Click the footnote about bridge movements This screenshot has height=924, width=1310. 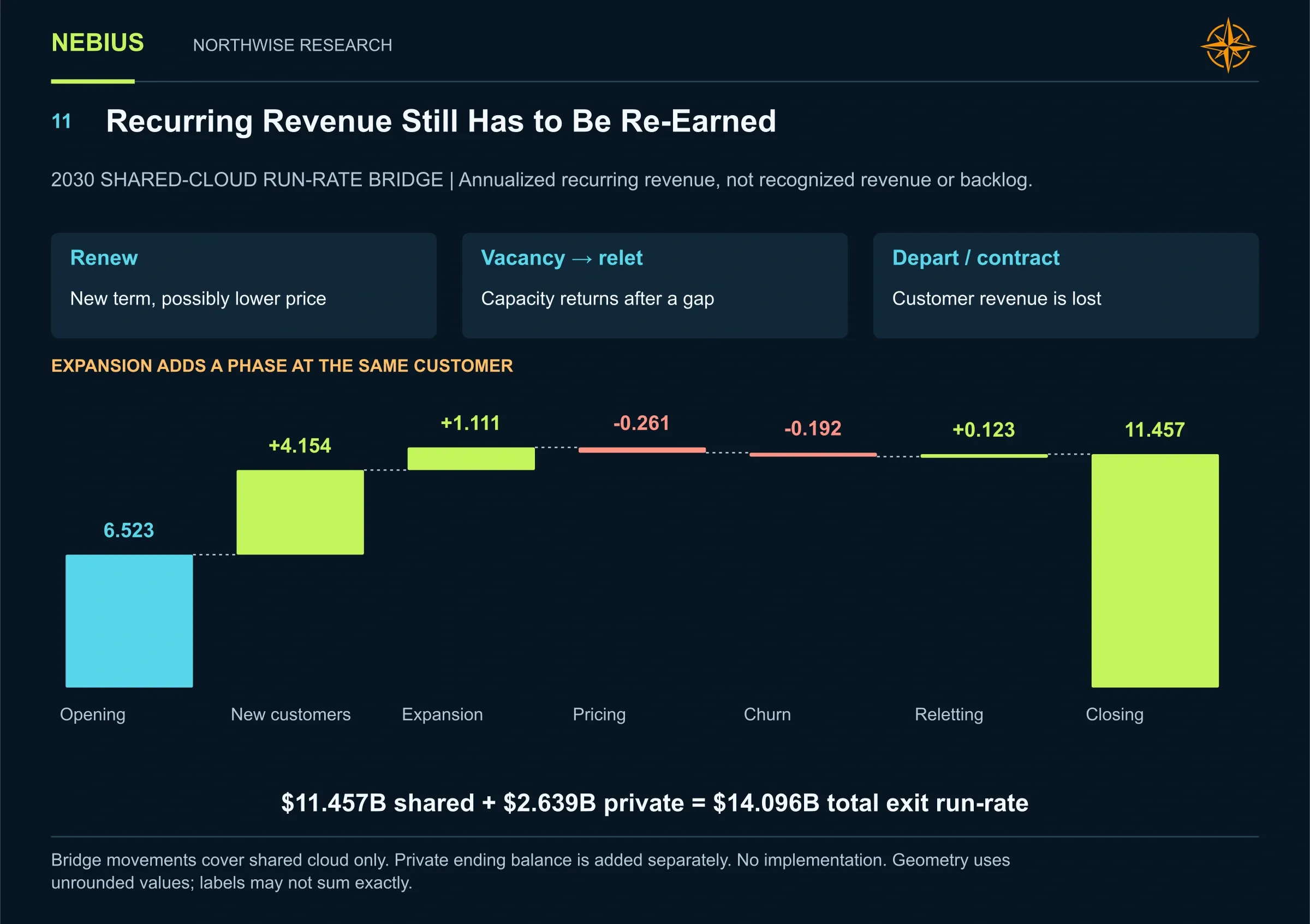[x=531, y=871]
